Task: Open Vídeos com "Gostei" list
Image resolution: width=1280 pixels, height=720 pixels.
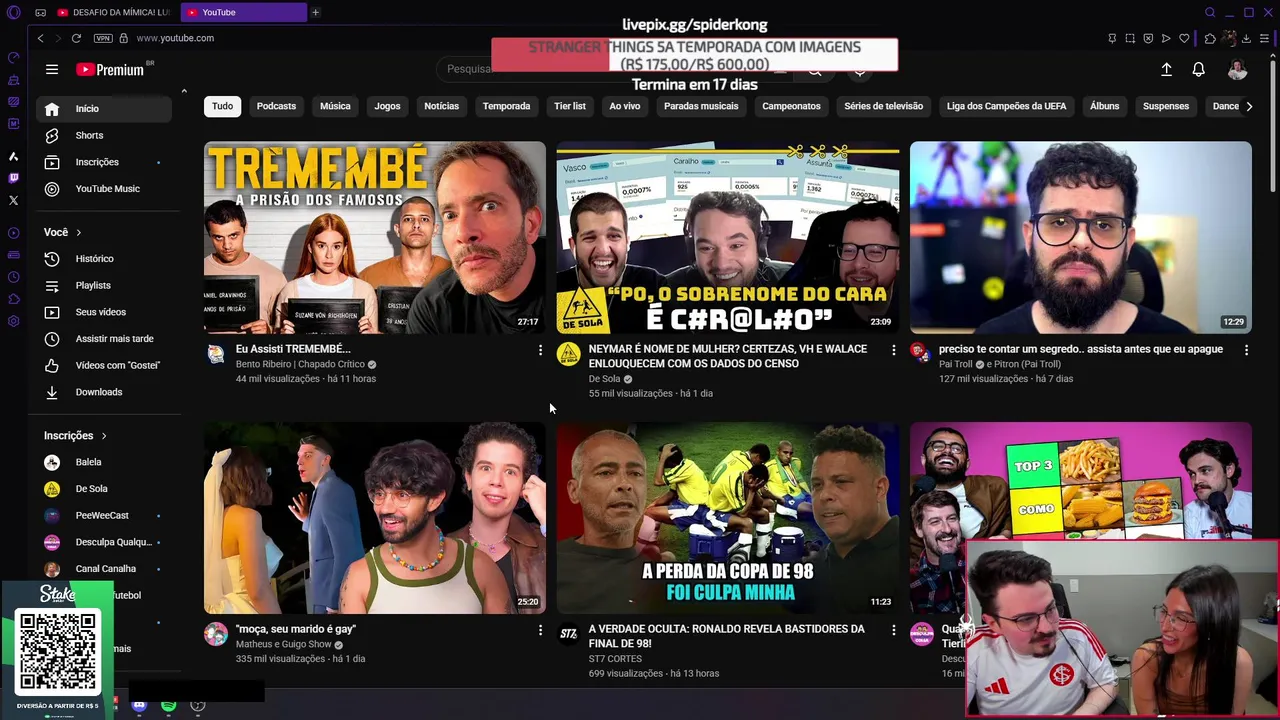Action: coord(104,366)
